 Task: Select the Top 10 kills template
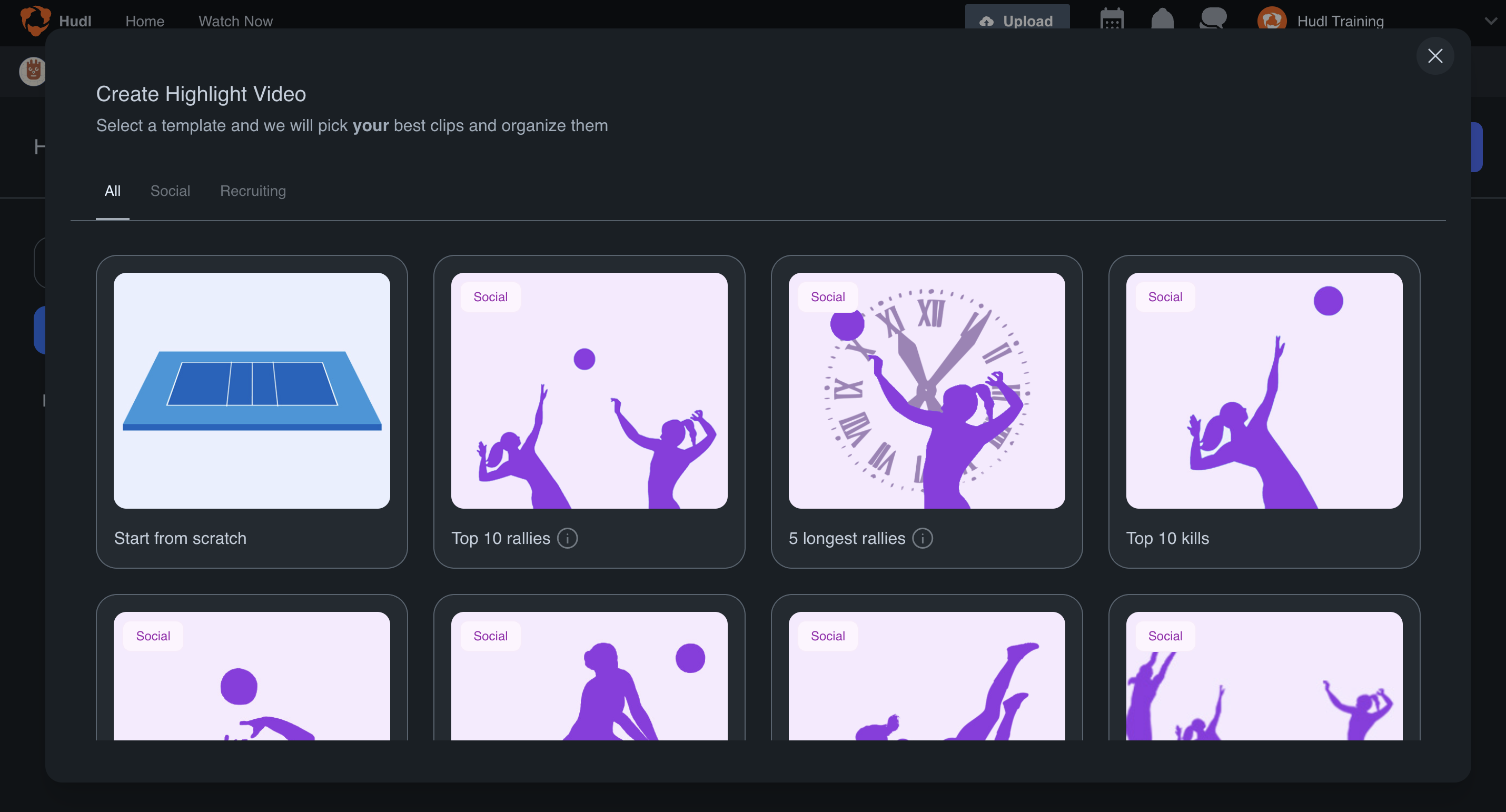1264,391
